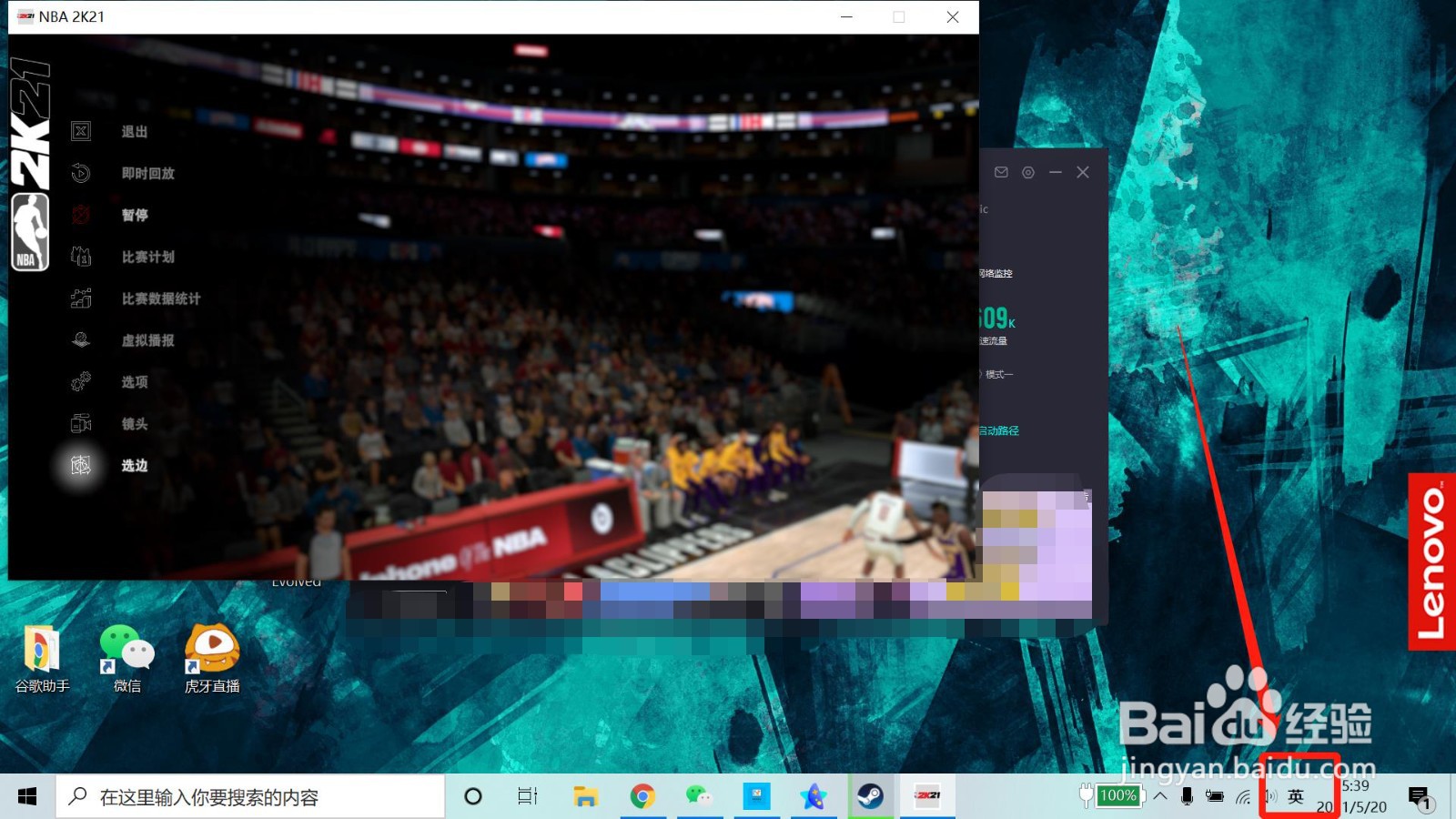Open File Explorer from the taskbar
This screenshot has height=819, width=1456.
[585, 797]
